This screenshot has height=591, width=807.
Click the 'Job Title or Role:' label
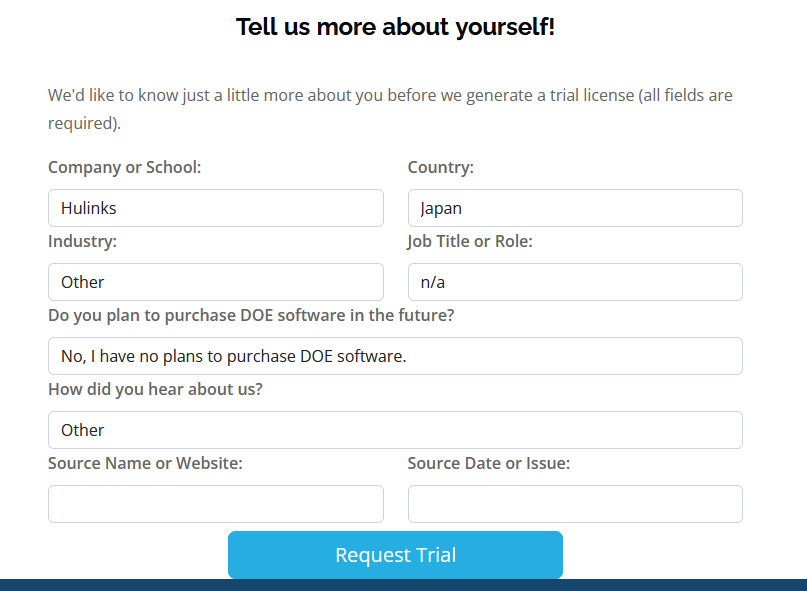pyautogui.click(x=470, y=241)
